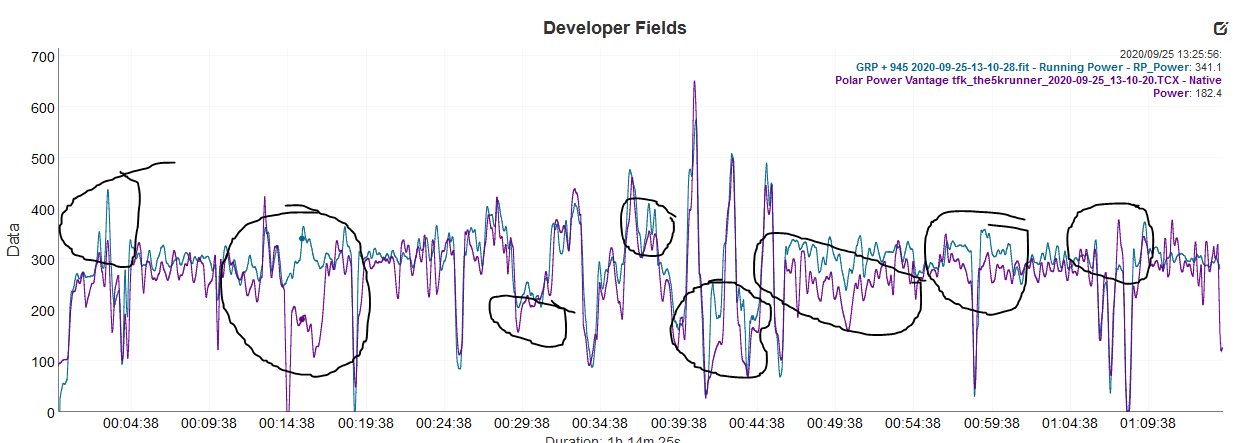Image resolution: width=1237 pixels, height=443 pixels.
Task: Click the 300 y-axis tick label
Action: coord(42,260)
